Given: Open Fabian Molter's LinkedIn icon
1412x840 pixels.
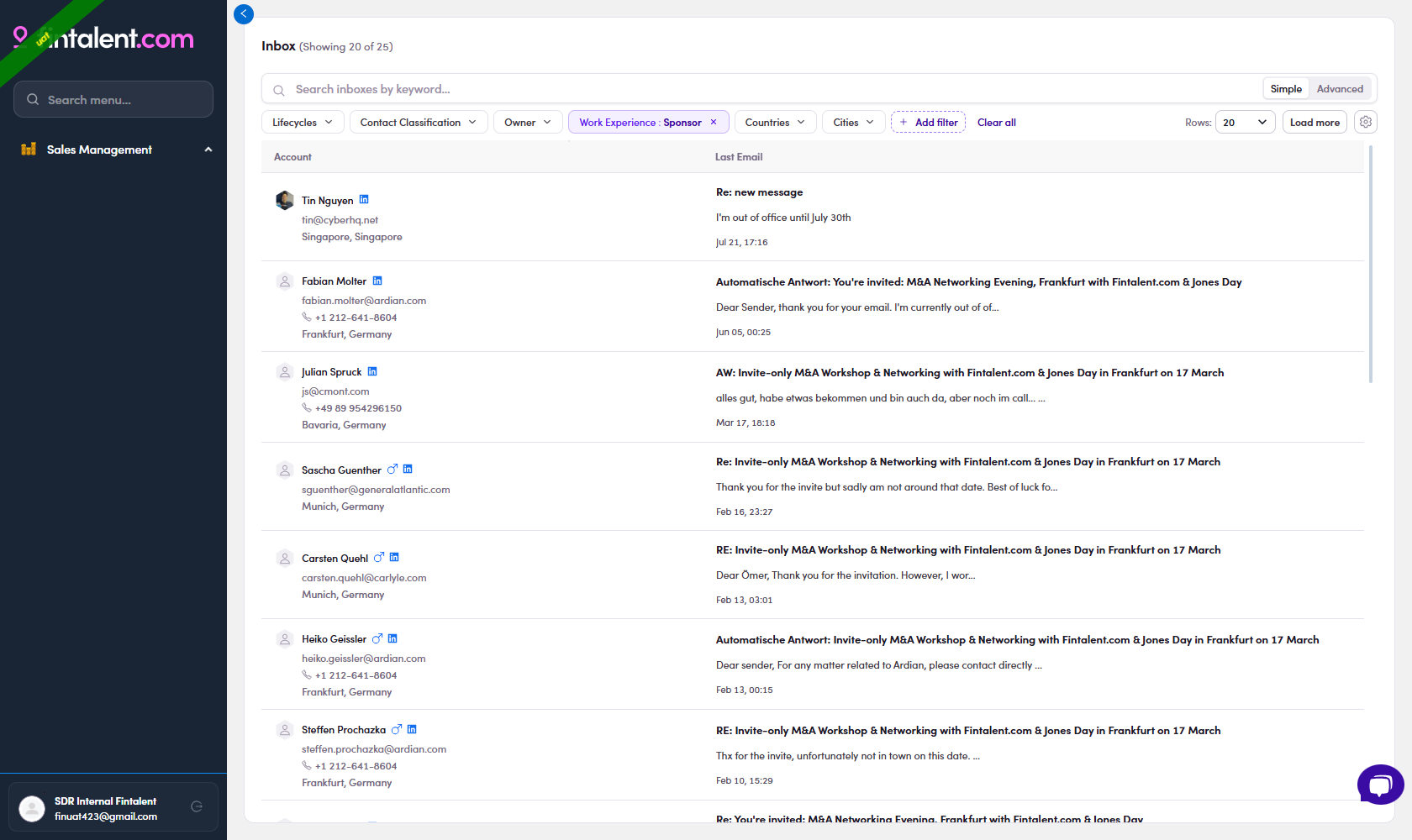Looking at the screenshot, I should (377, 281).
